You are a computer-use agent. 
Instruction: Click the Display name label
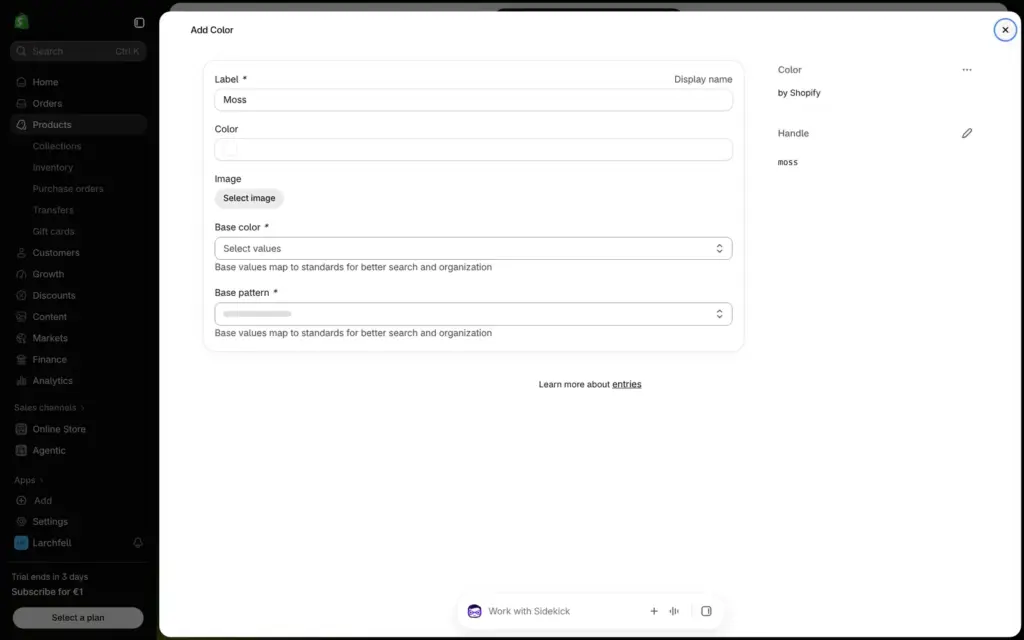click(703, 79)
